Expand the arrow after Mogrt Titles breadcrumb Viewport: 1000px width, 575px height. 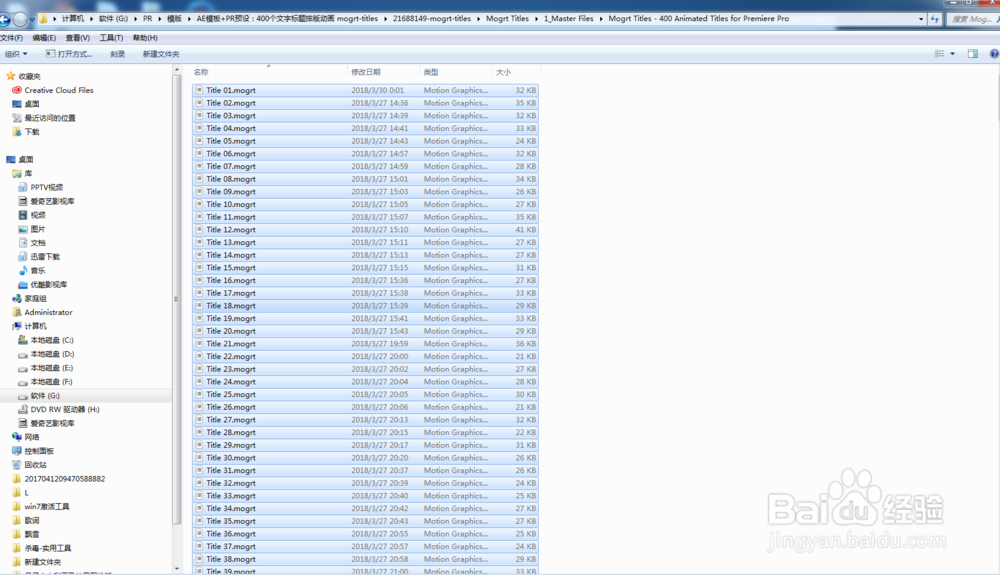tap(536, 19)
